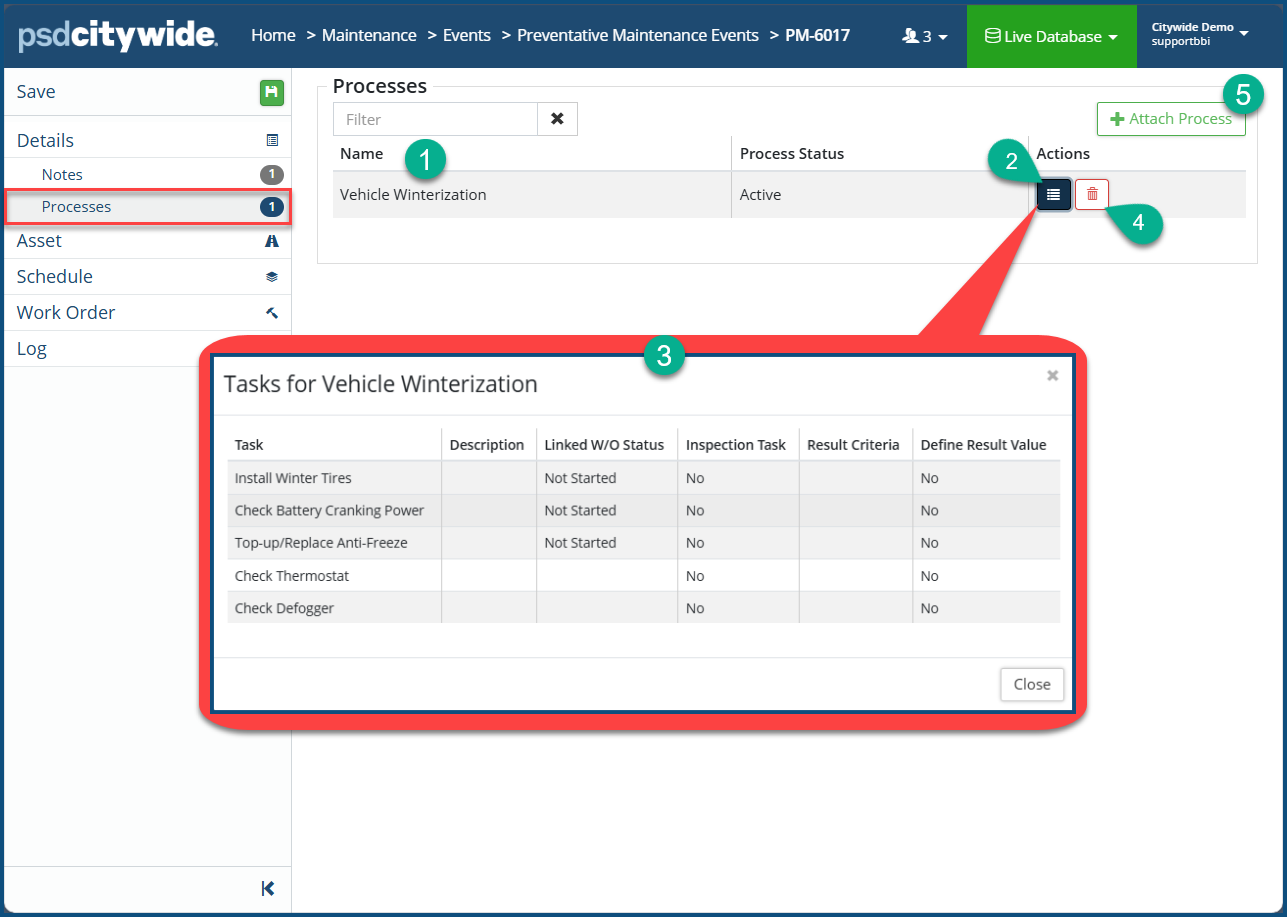Click the Work Order hammer icon
The image size is (1287, 917).
click(272, 313)
